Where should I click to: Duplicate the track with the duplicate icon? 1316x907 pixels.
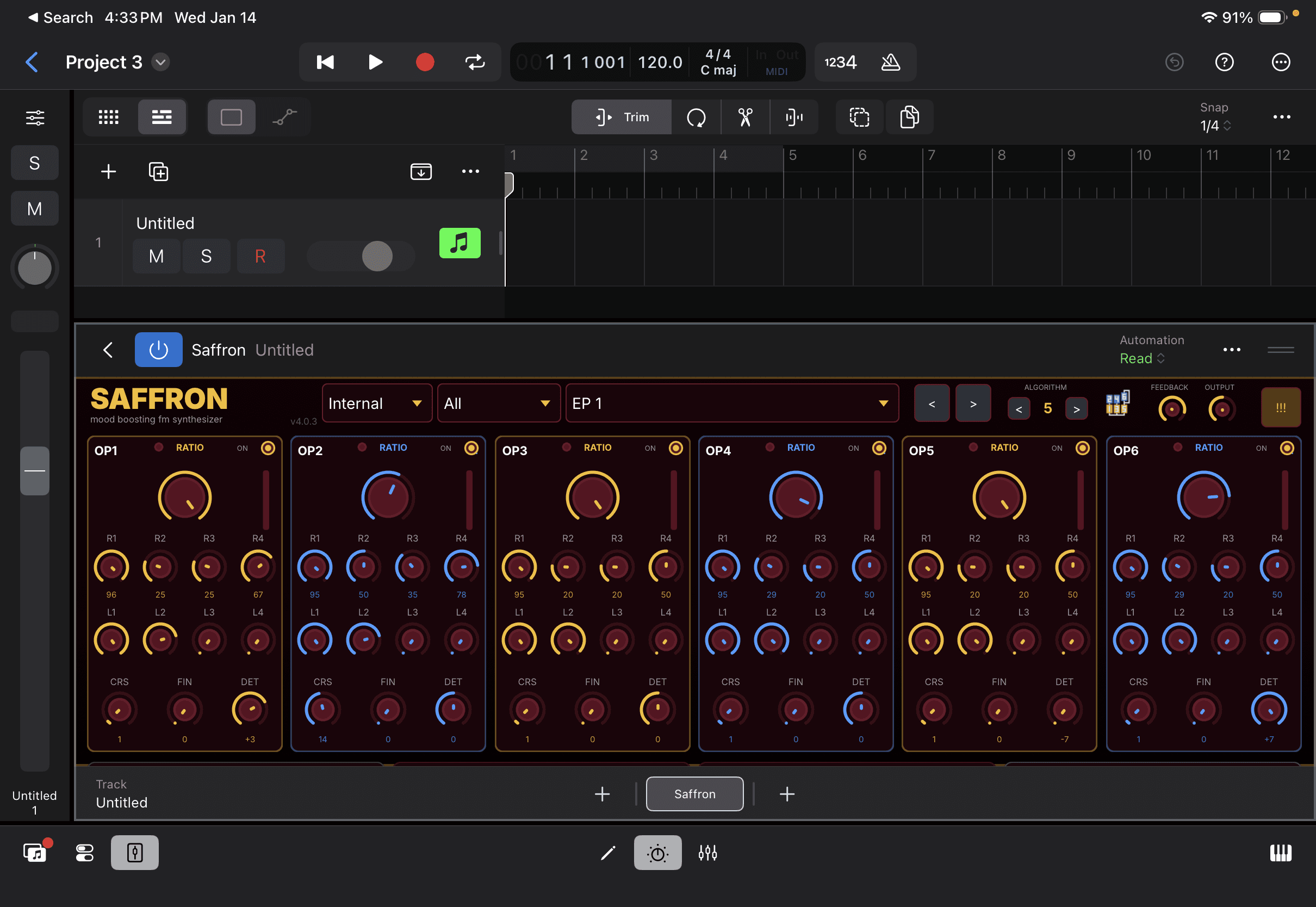click(159, 171)
